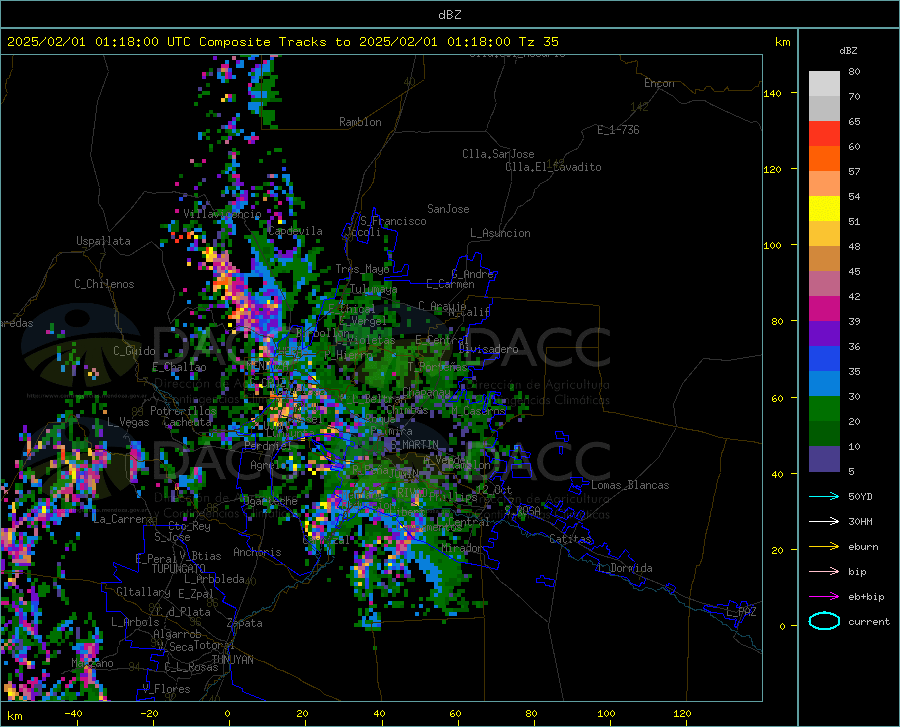Click the L_Vegas place label
This screenshot has width=900, height=727.
(x=128, y=422)
